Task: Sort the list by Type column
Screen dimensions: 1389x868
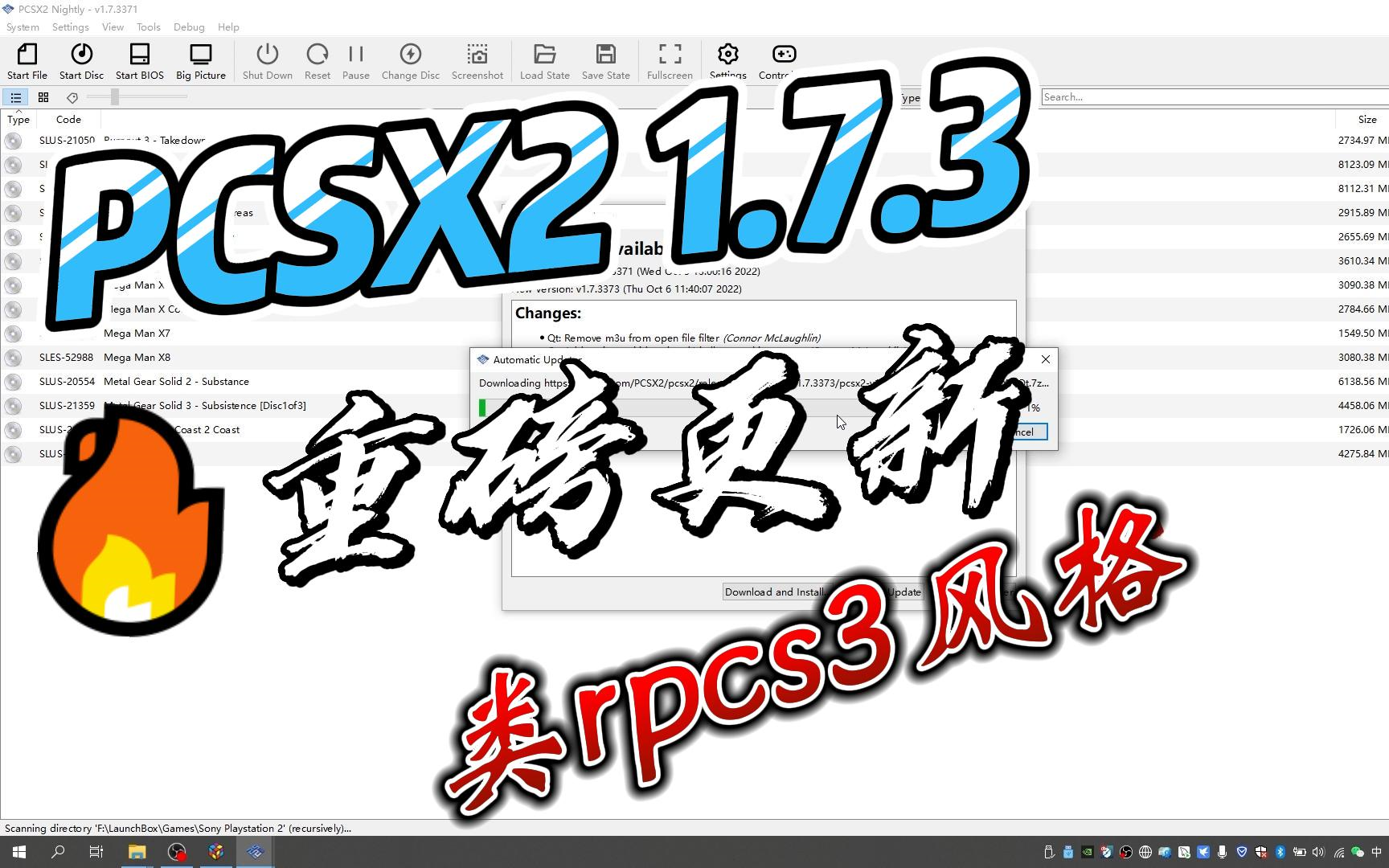Action: point(18,119)
